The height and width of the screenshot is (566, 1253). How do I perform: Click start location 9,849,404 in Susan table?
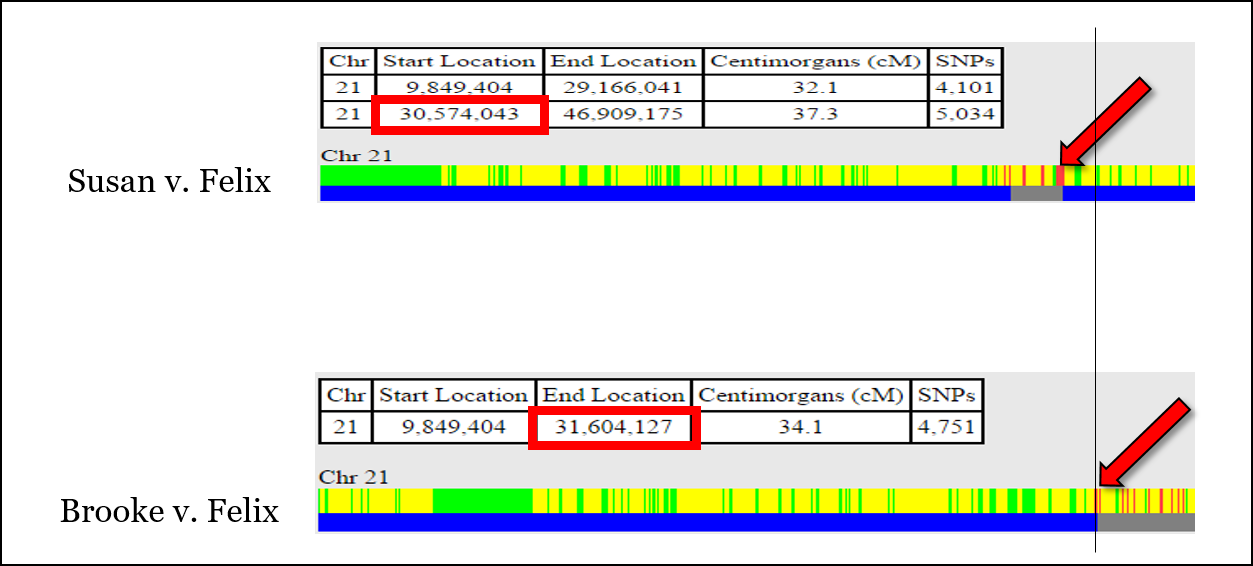460,87
